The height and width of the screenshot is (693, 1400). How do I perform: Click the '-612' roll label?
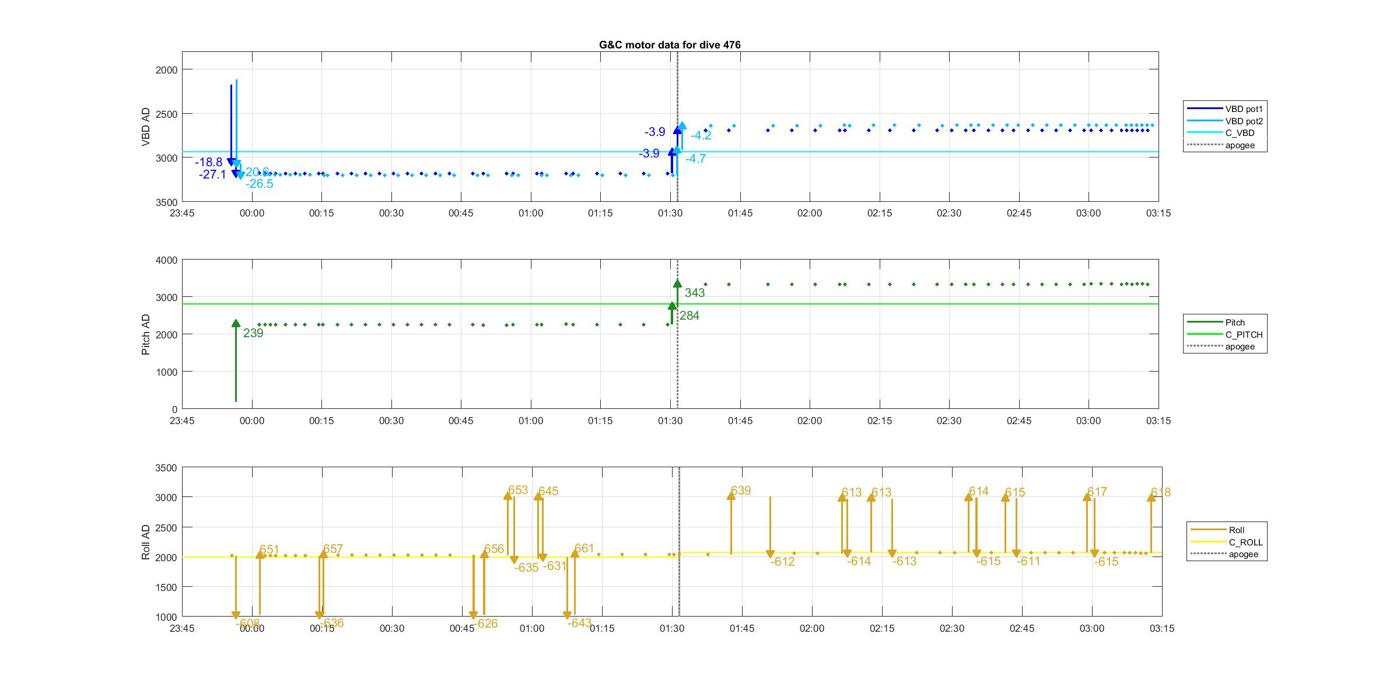click(x=783, y=562)
